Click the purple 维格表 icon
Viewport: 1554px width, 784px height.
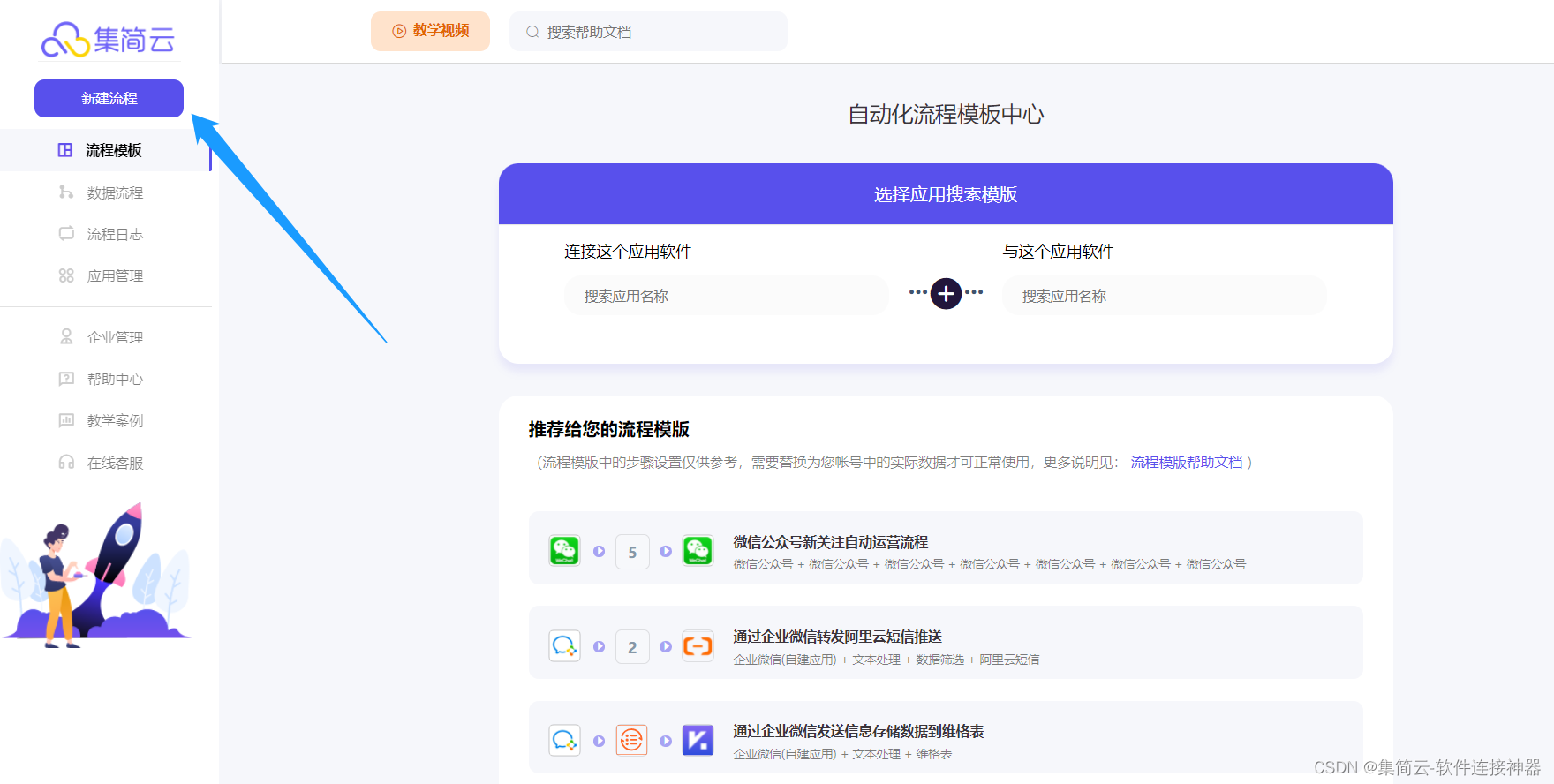[x=698, y=741]
